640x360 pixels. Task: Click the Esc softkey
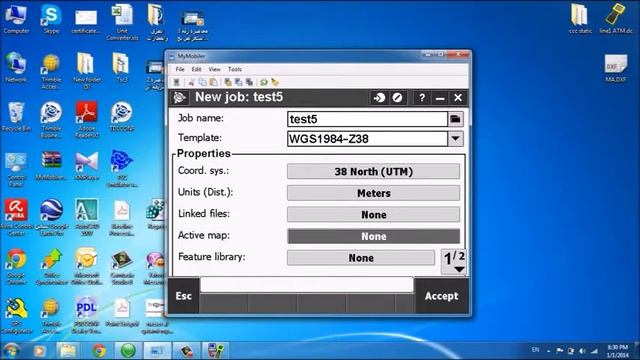tap(184, 296)
